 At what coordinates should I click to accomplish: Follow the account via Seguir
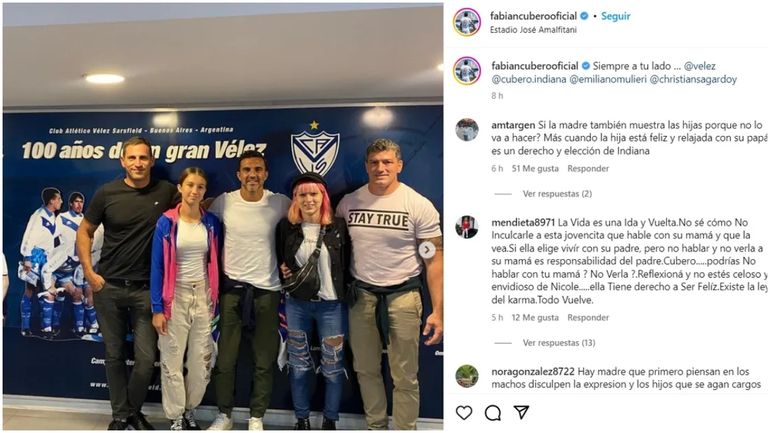coord(615,16)
